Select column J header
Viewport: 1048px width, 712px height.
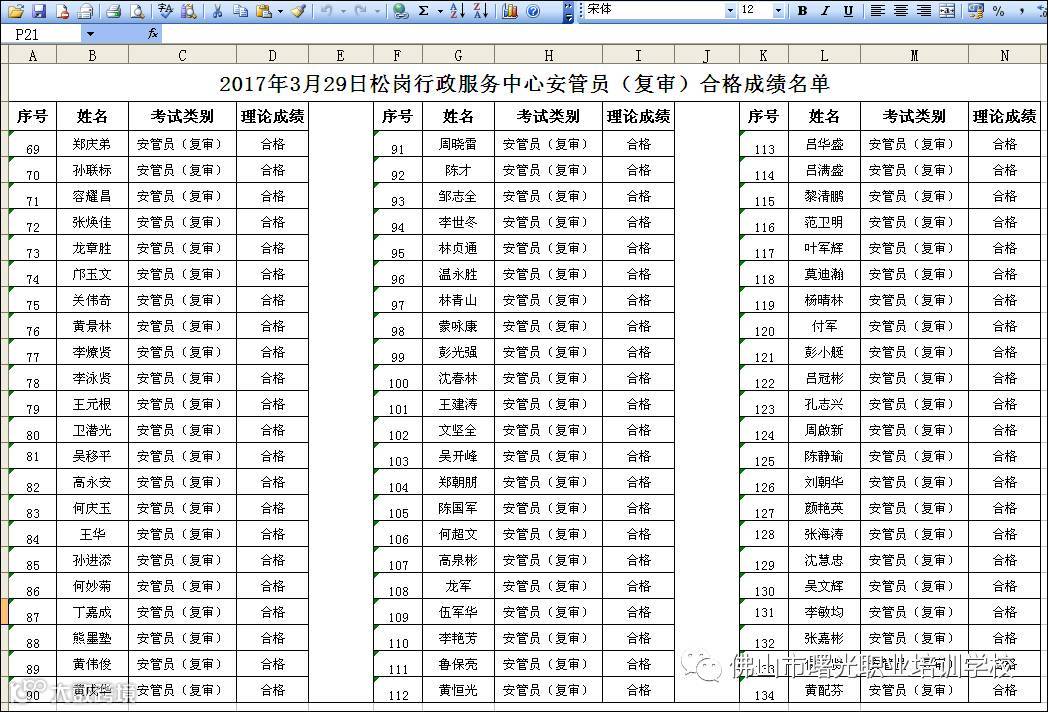tap(706, 55)
